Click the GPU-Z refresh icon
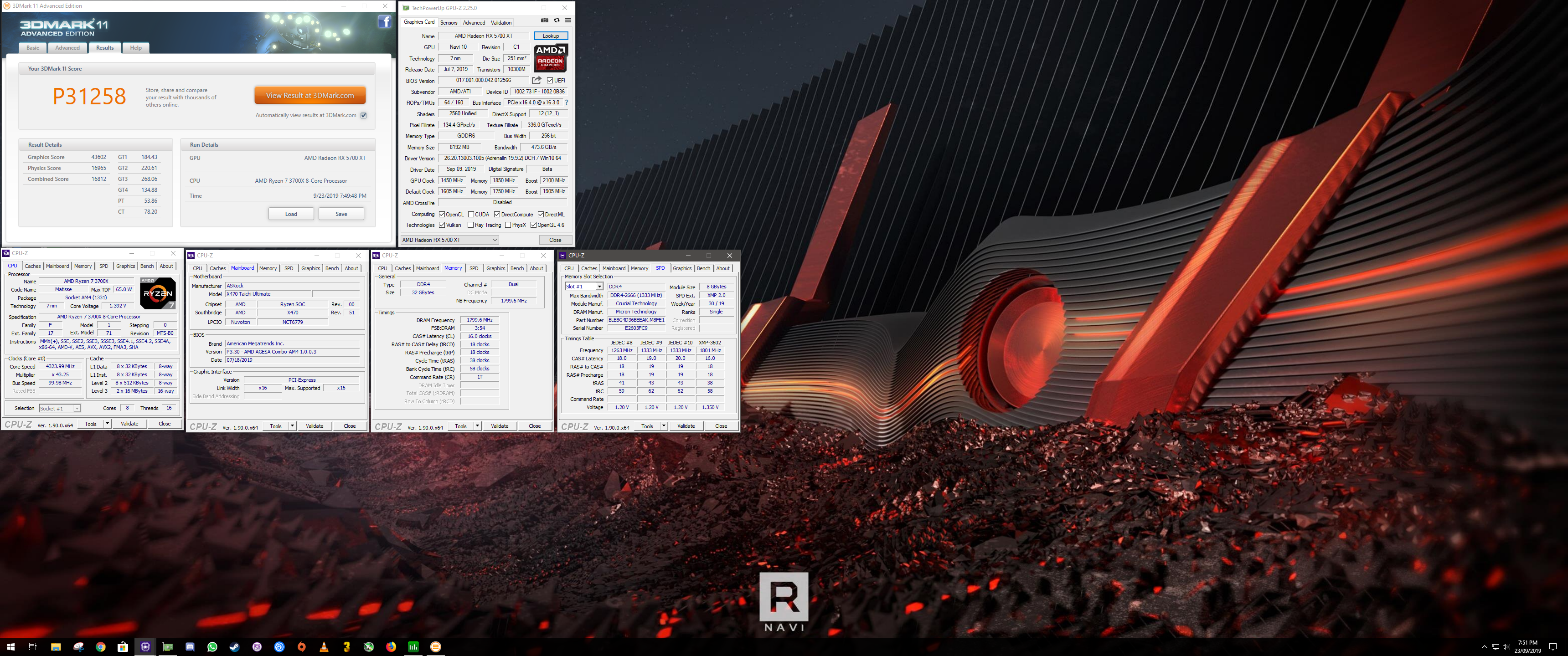Screen dimensions: 1568x656 (557, 20)
